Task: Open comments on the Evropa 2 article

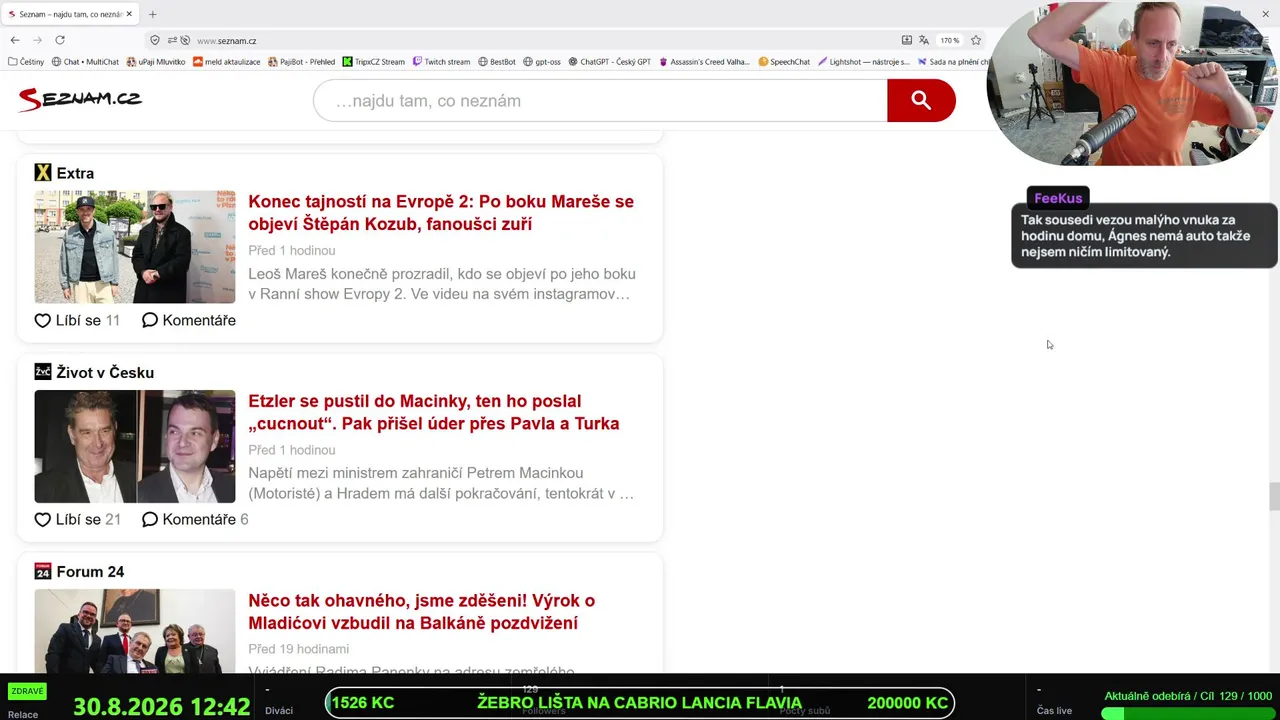Action: (x=189, y=320)
